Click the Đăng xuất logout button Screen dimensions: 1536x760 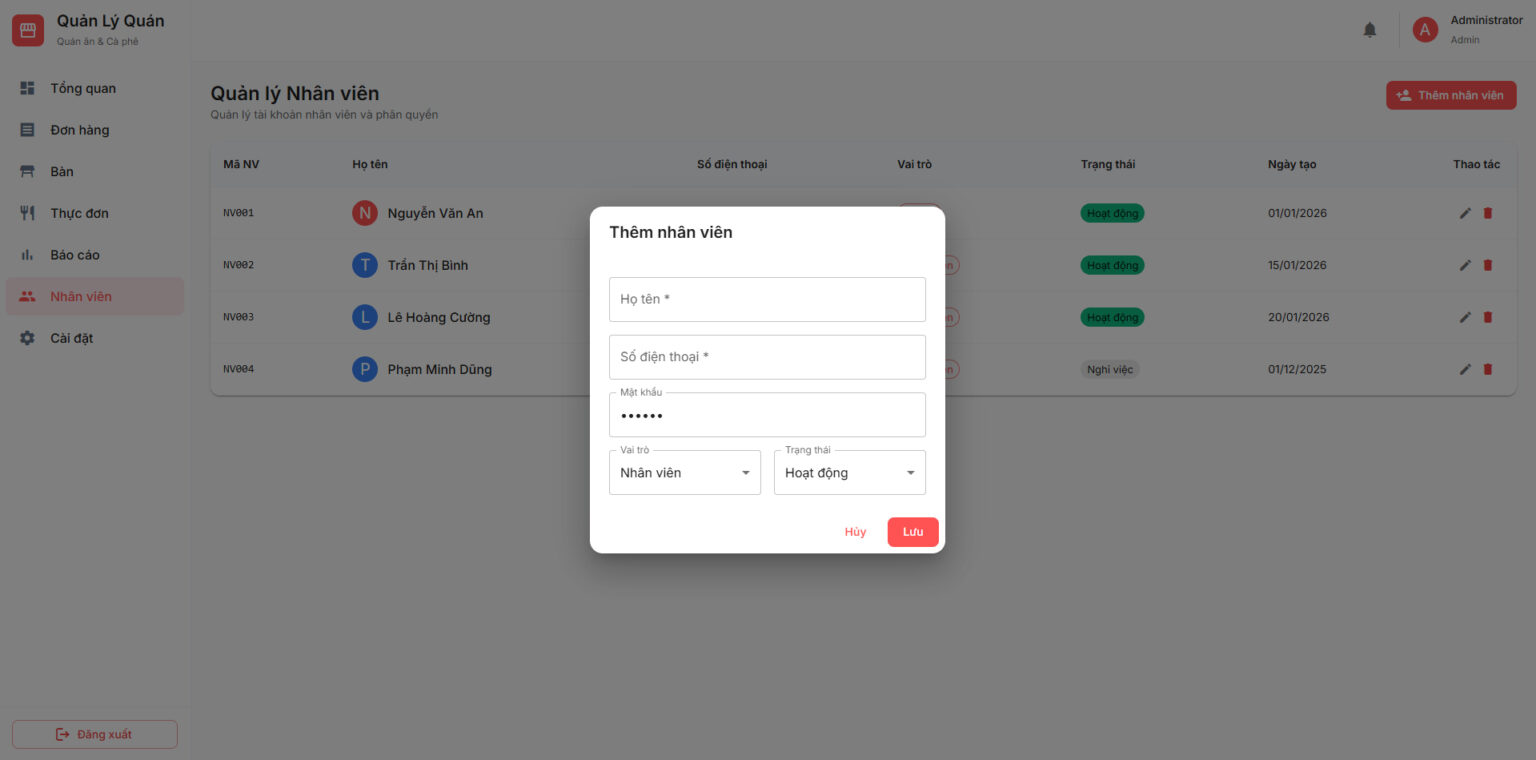pyautogui.click(x=95, y=734)
